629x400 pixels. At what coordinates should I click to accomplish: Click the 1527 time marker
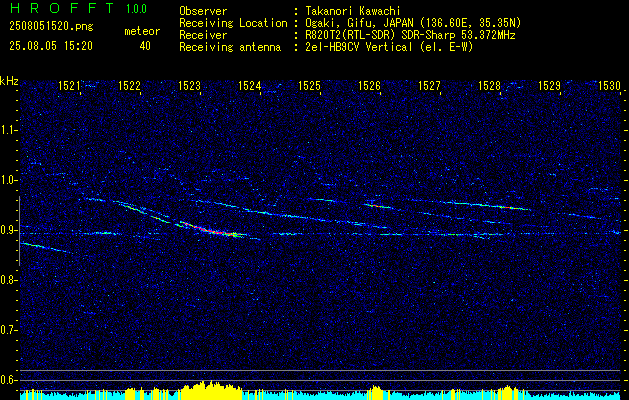429,86
